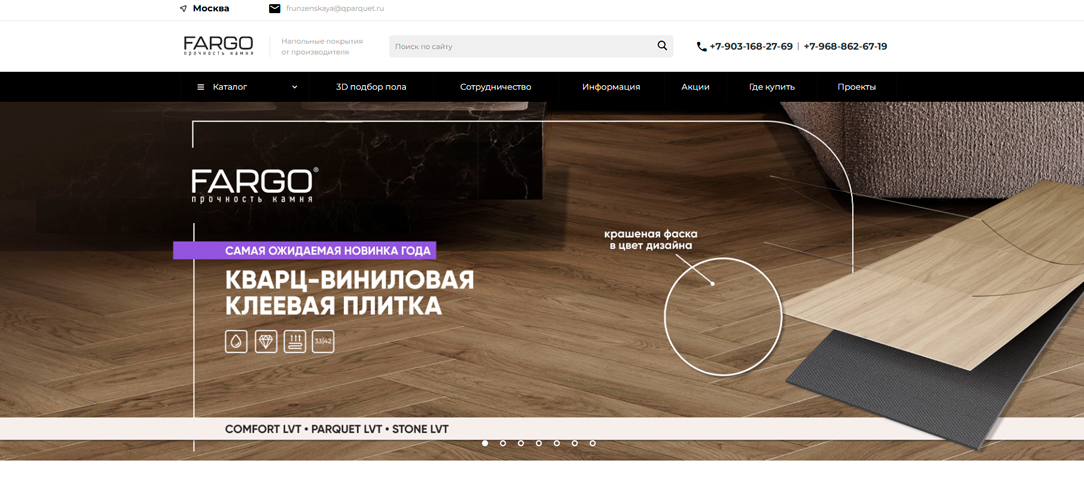Screen dimensions: 1084x500
Task: Open 3D подбор пола menu item
Action: (x=371, y=87)
